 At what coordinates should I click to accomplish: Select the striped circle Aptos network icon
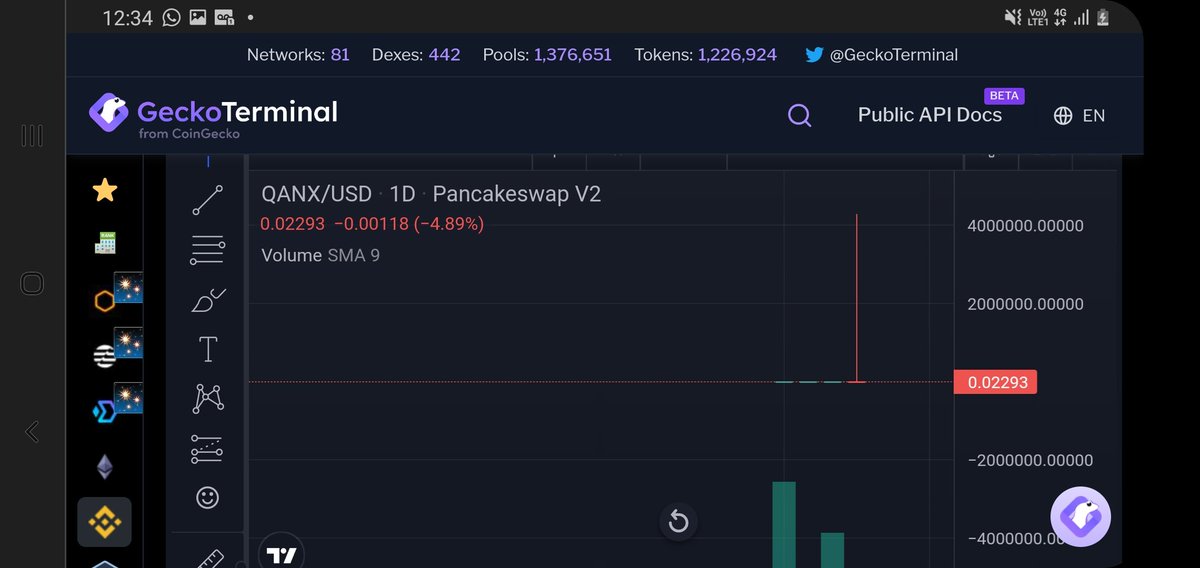coord(104,355)
